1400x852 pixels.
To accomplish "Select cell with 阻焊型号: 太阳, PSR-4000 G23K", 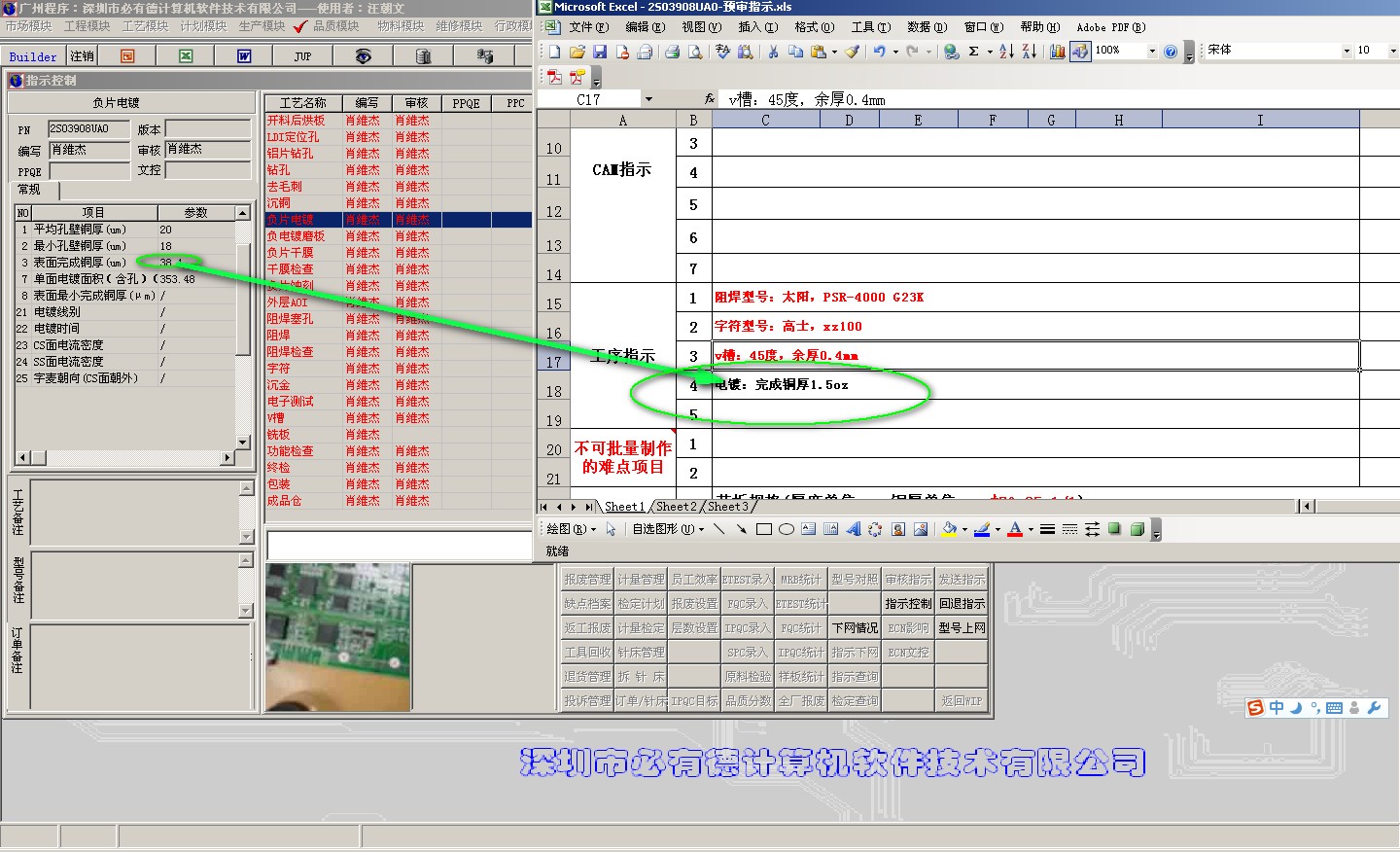I will [x=1035, y=298].
